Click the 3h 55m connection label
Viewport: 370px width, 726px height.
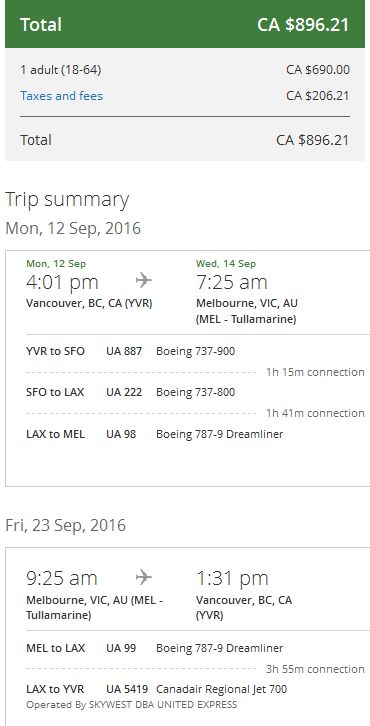315,669
